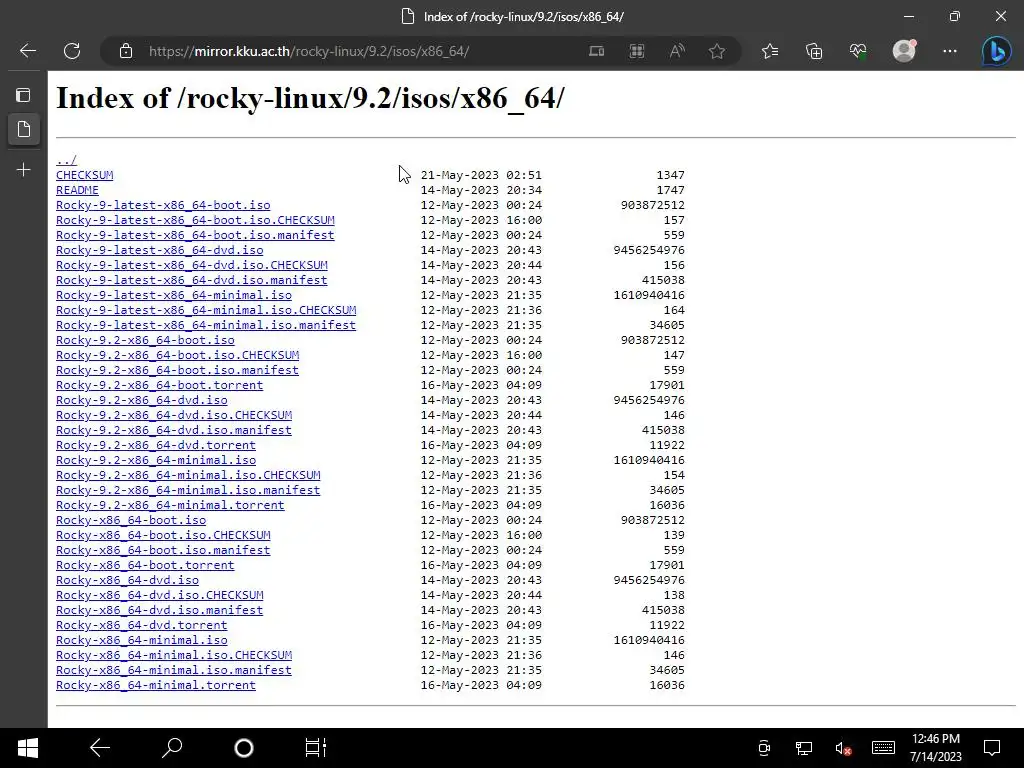Download Rocky-9.2-x86_64-boot.iso
Screen dimensions: 1024x768
[x=145, y=340]
